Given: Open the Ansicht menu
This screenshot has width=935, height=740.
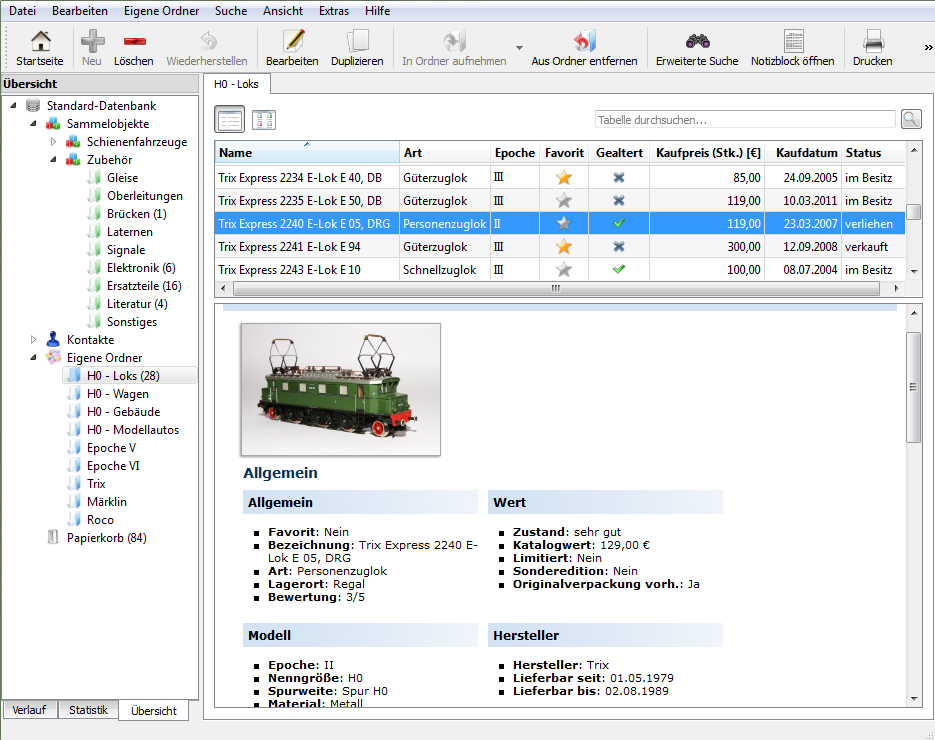Looking at the screenshot, I should click(283, 11).
